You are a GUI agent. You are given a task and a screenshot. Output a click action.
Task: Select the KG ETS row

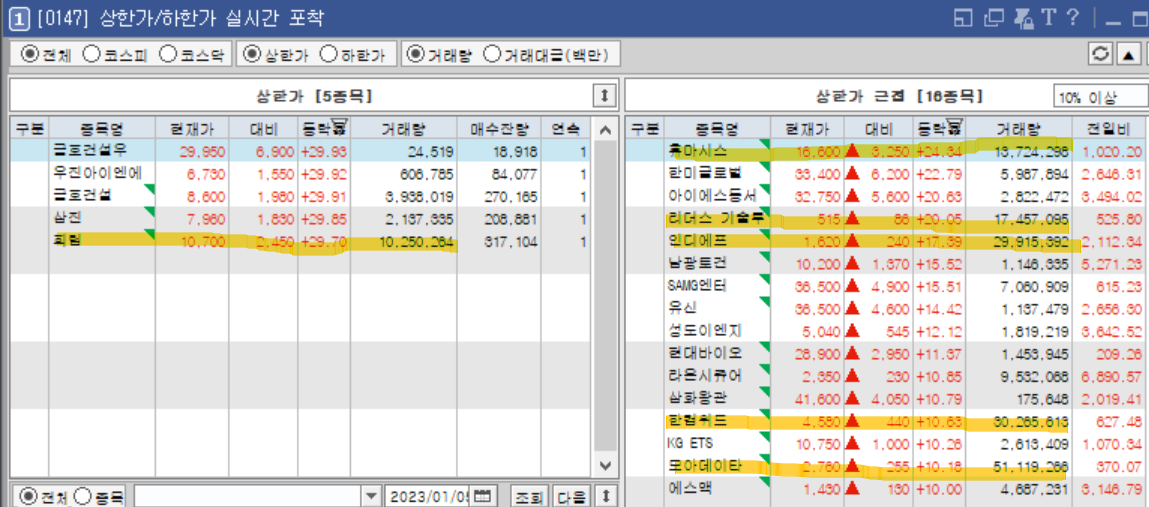pyautogui.click(x=887, y=443)
